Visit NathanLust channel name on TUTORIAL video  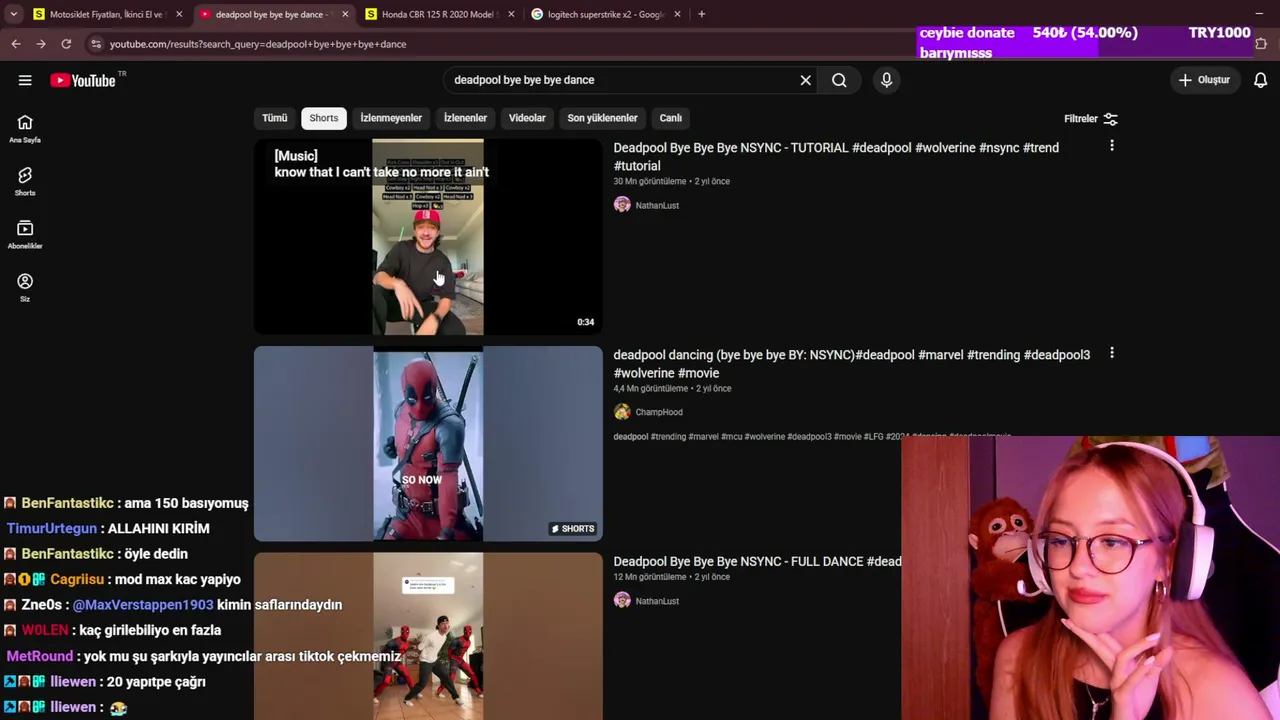(657, 205)
